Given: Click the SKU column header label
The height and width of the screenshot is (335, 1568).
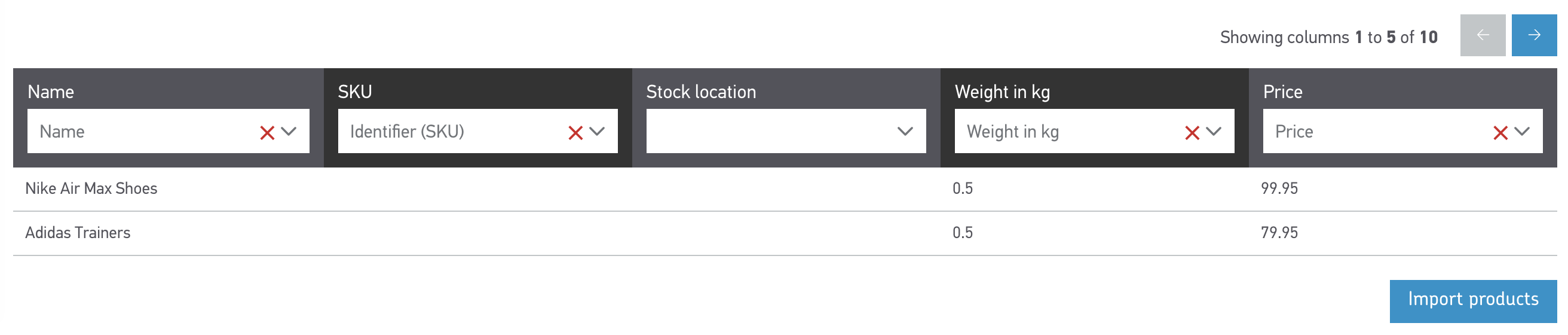Looking at the screenshot, I should [355, 92].
